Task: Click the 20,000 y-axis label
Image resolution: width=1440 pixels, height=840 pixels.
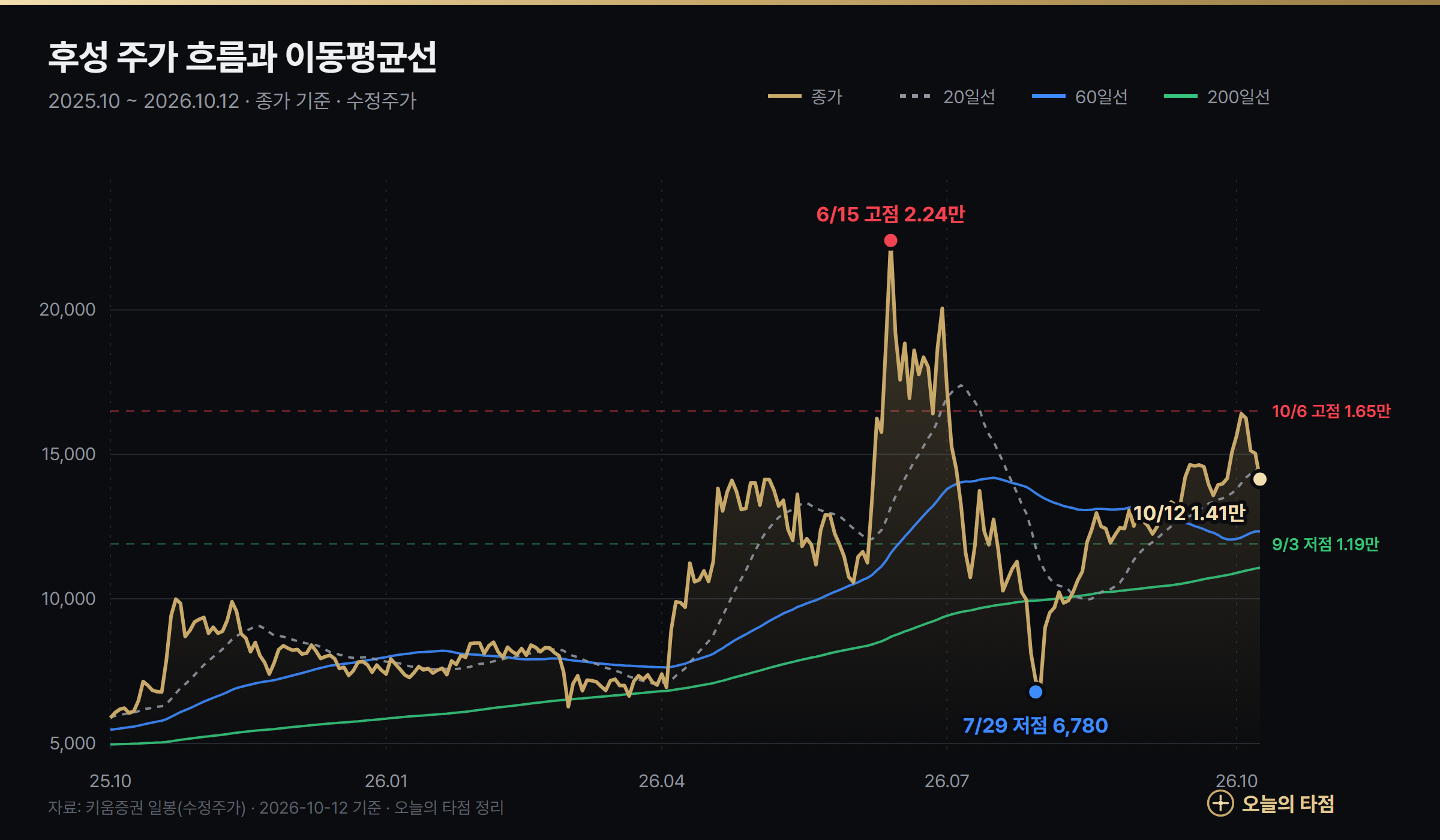Action: [x=67, y=310]
